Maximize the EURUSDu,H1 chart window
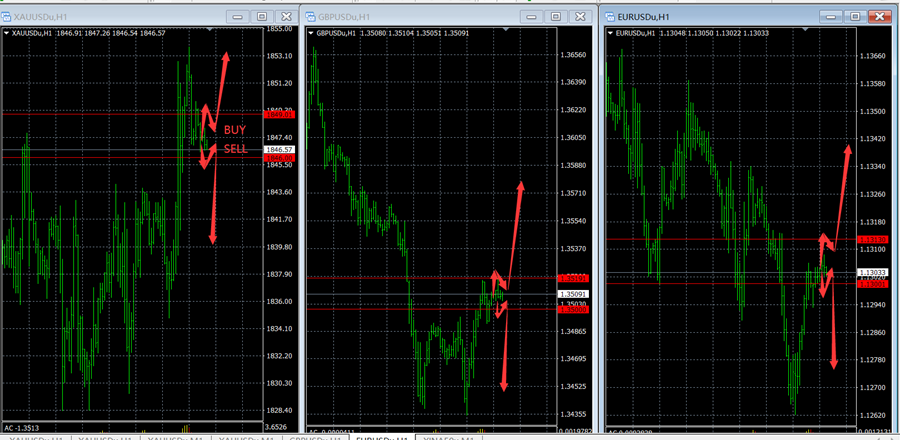Screen dimensions: 900x440 (x=855, y=17)
